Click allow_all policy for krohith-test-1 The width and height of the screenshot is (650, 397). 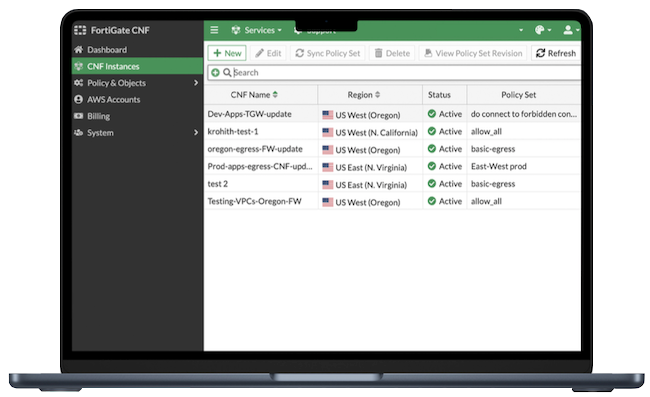[486, 131]
